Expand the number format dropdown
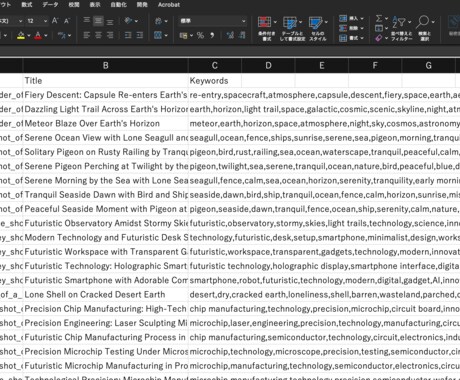Image resolution: width=460 pixels, height=380 pixels. tap(244, 21)
